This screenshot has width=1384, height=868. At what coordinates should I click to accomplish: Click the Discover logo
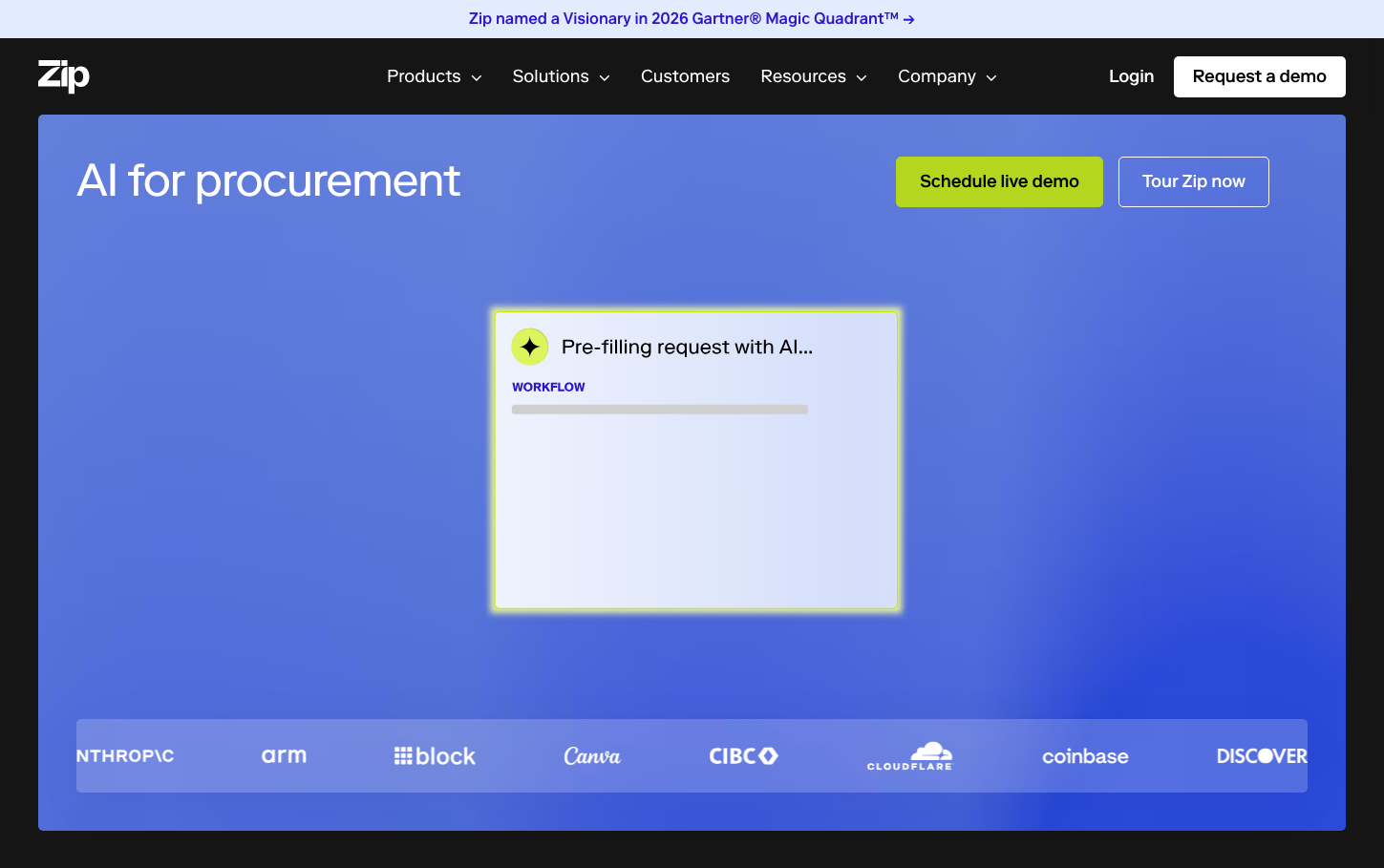(1261, 755)
